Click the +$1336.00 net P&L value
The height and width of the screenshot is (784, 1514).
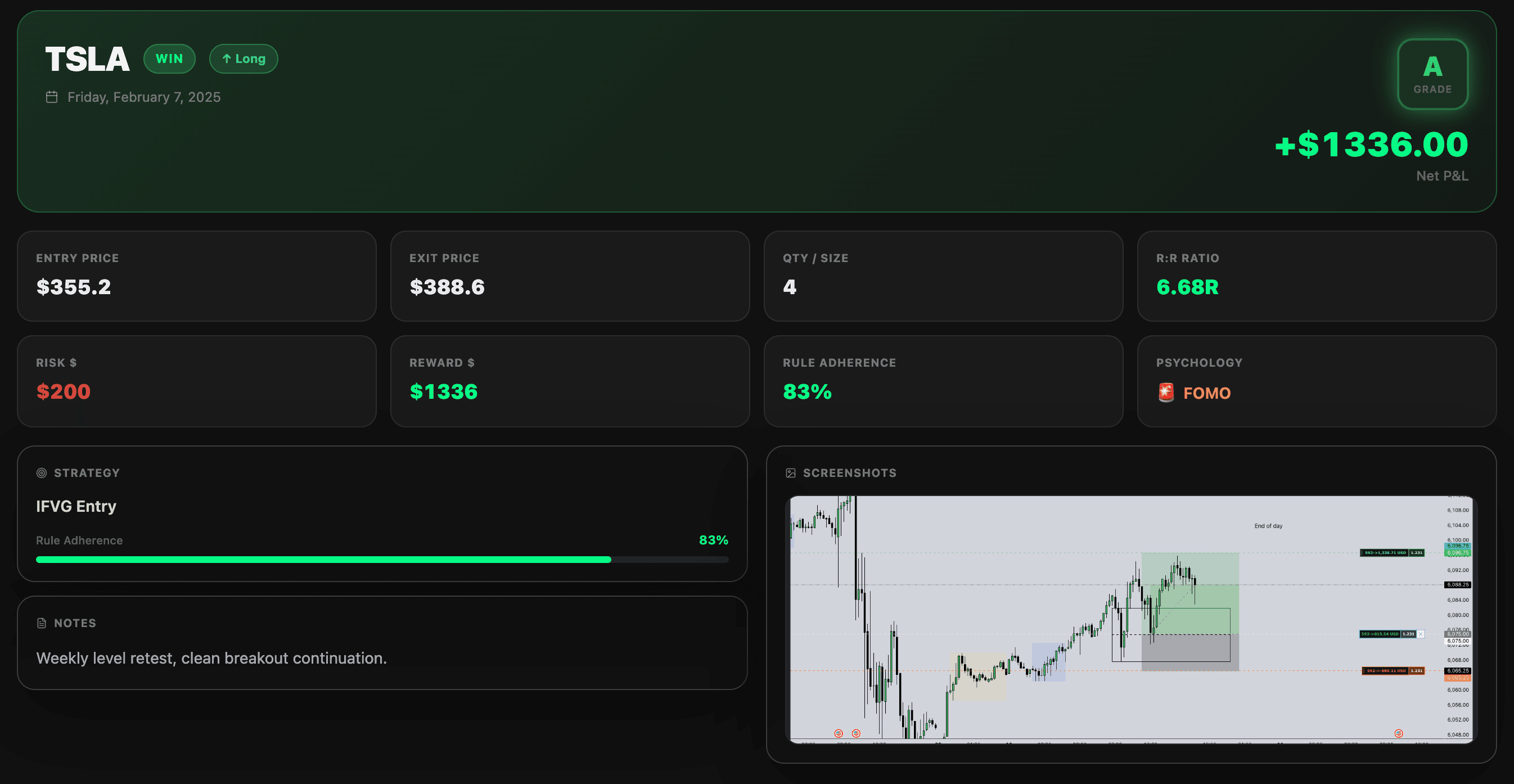pyautogui.click(x=1371, y=145)
